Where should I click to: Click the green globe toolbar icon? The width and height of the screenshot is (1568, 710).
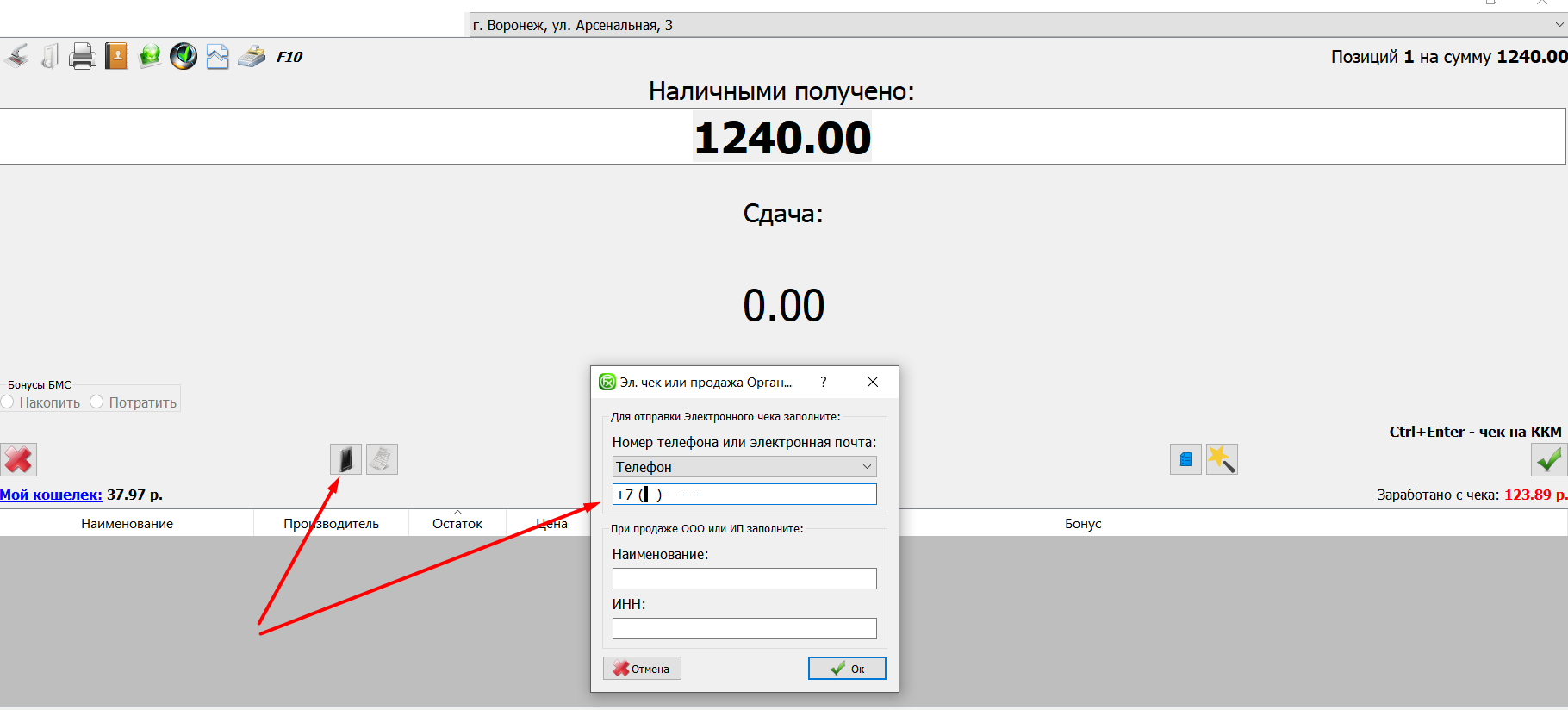[x=150, y=57]
